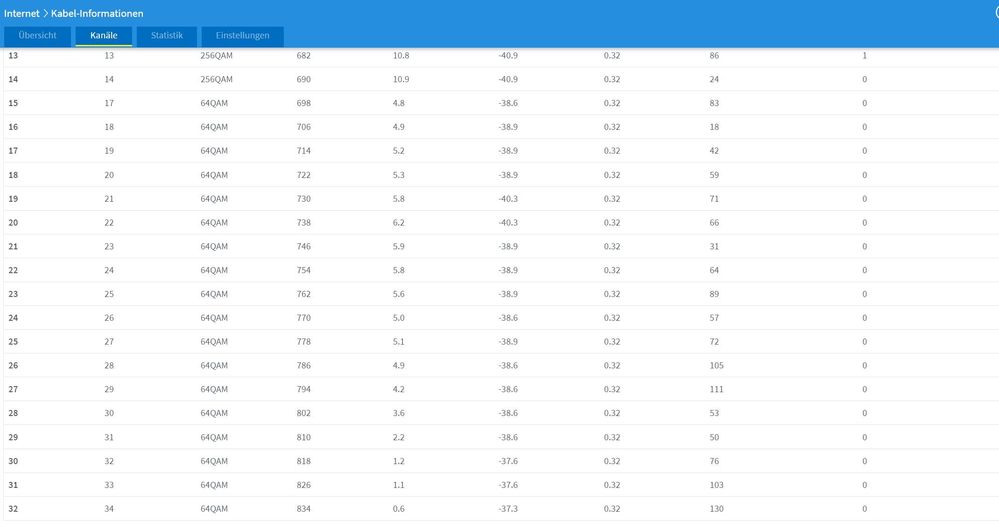Screen dimensions: 999x530
Task: Click power level 5.3 in row 18
Action: click(399, 175)
